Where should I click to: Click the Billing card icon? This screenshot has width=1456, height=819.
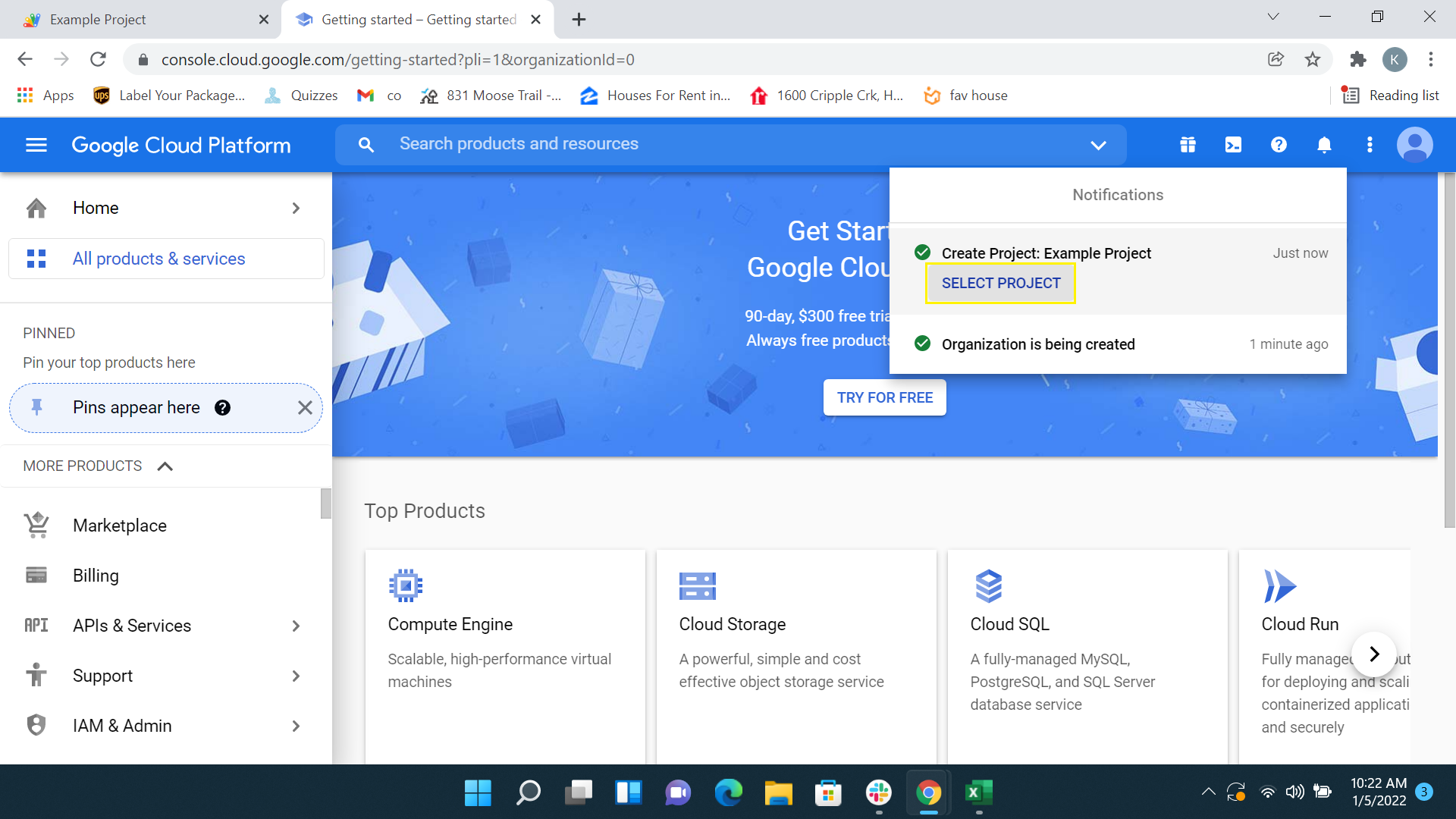[36, 575]
